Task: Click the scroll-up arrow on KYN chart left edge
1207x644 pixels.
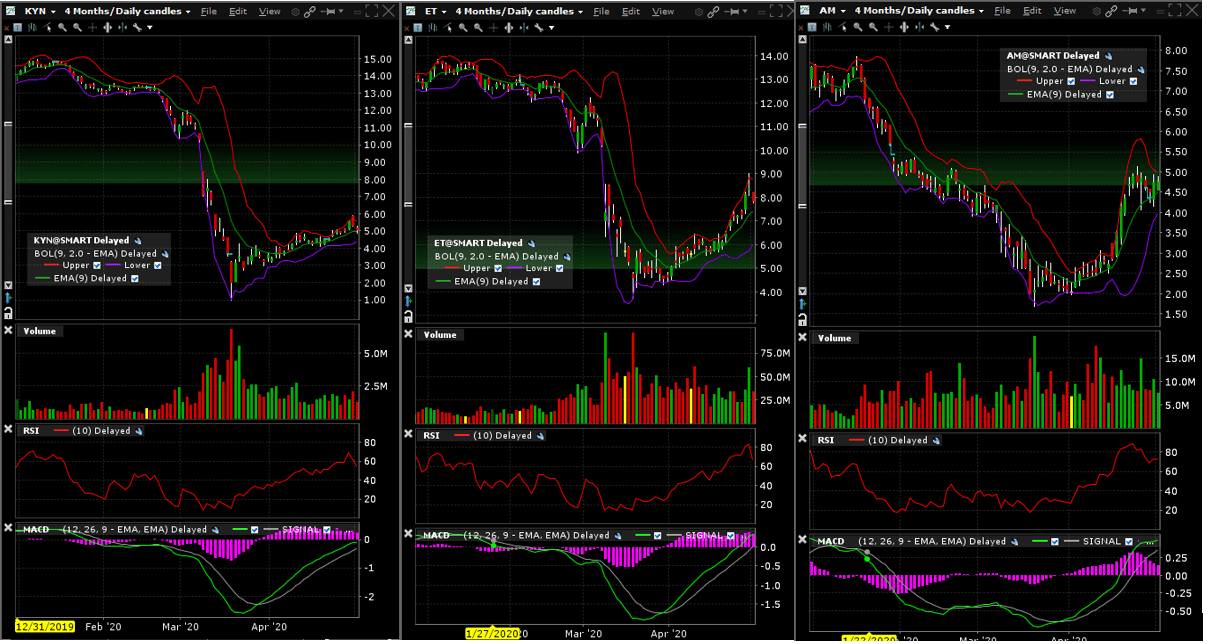Action: 8,39
